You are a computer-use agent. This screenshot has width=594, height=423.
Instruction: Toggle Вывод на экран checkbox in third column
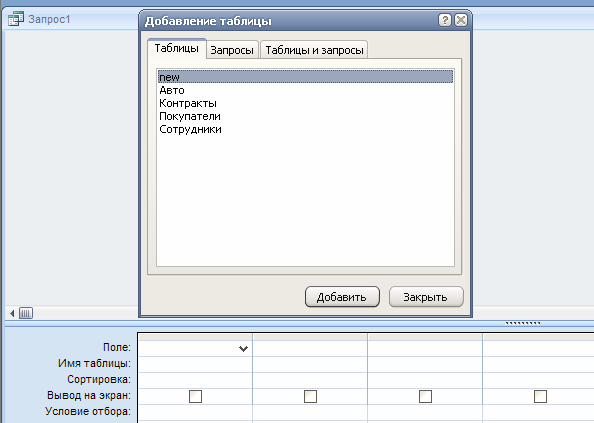pyautogui.click(x=425, y=396)
